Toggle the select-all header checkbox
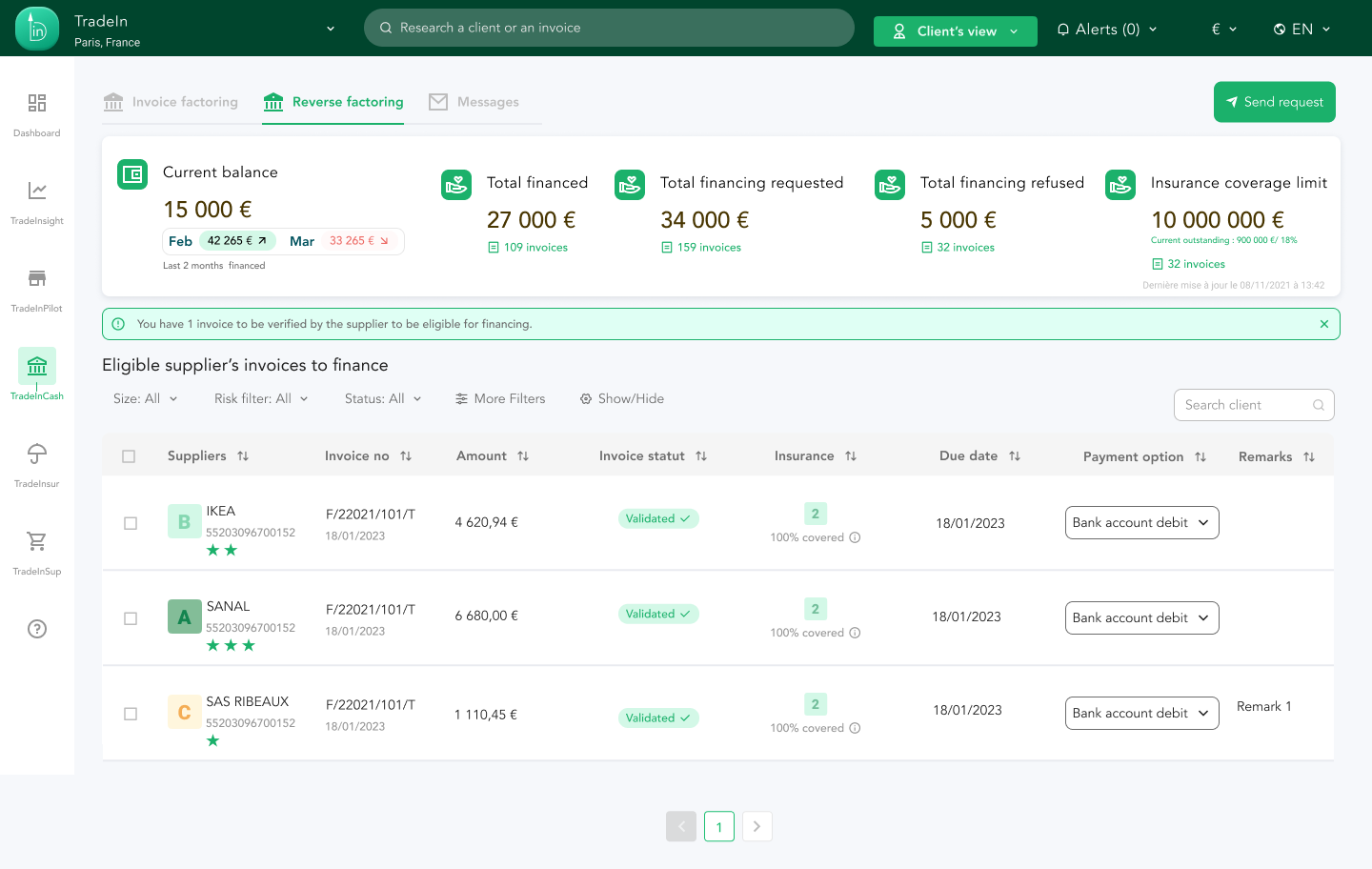 click(129, 456)
